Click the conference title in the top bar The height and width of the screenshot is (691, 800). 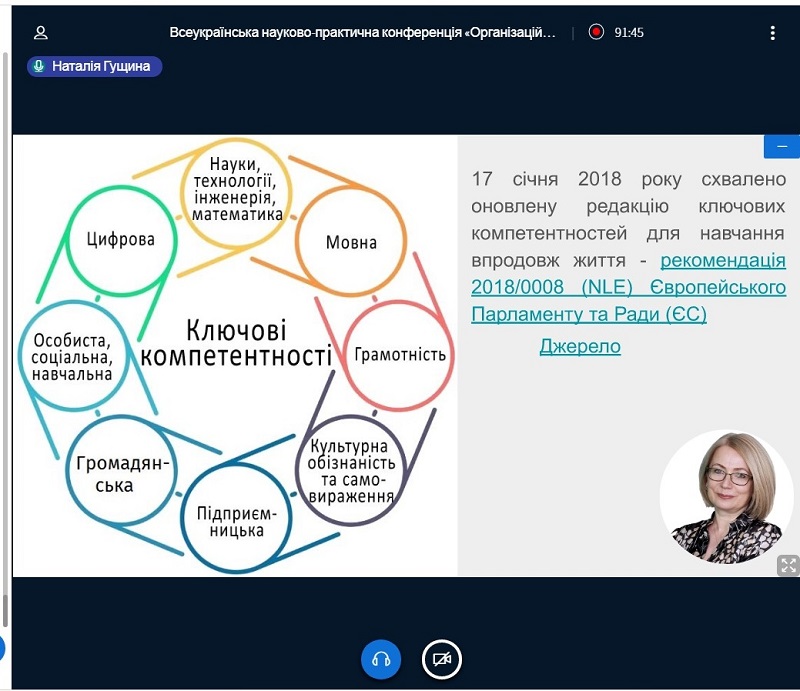pyautogui.click(x=362, y=32)
